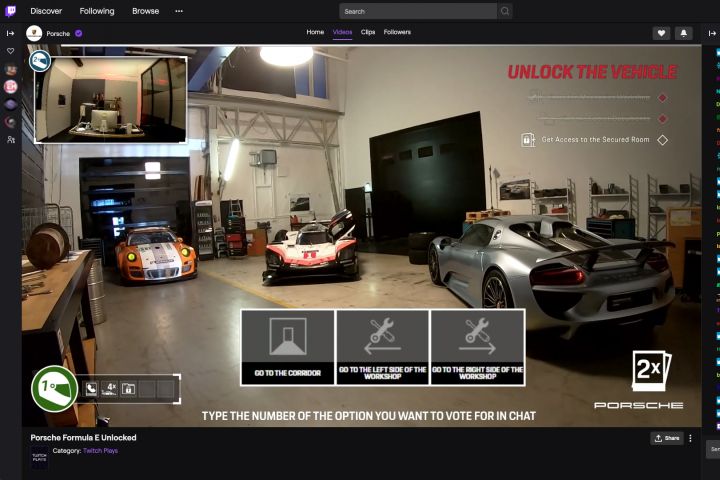Click the Share button below the video
720x480 pixels.
(666, 438)
